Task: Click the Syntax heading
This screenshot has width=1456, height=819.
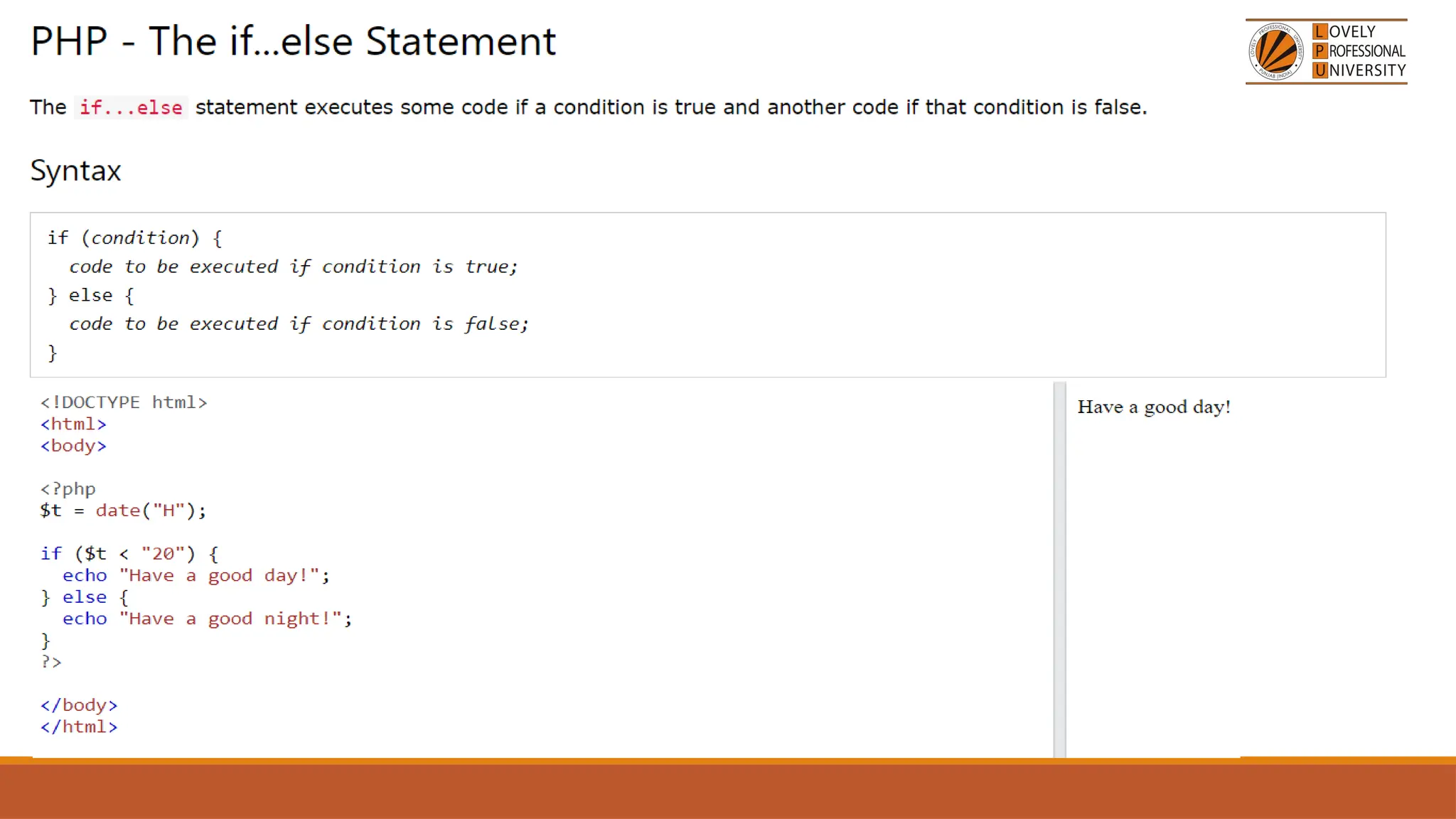Action: (75, 171)
